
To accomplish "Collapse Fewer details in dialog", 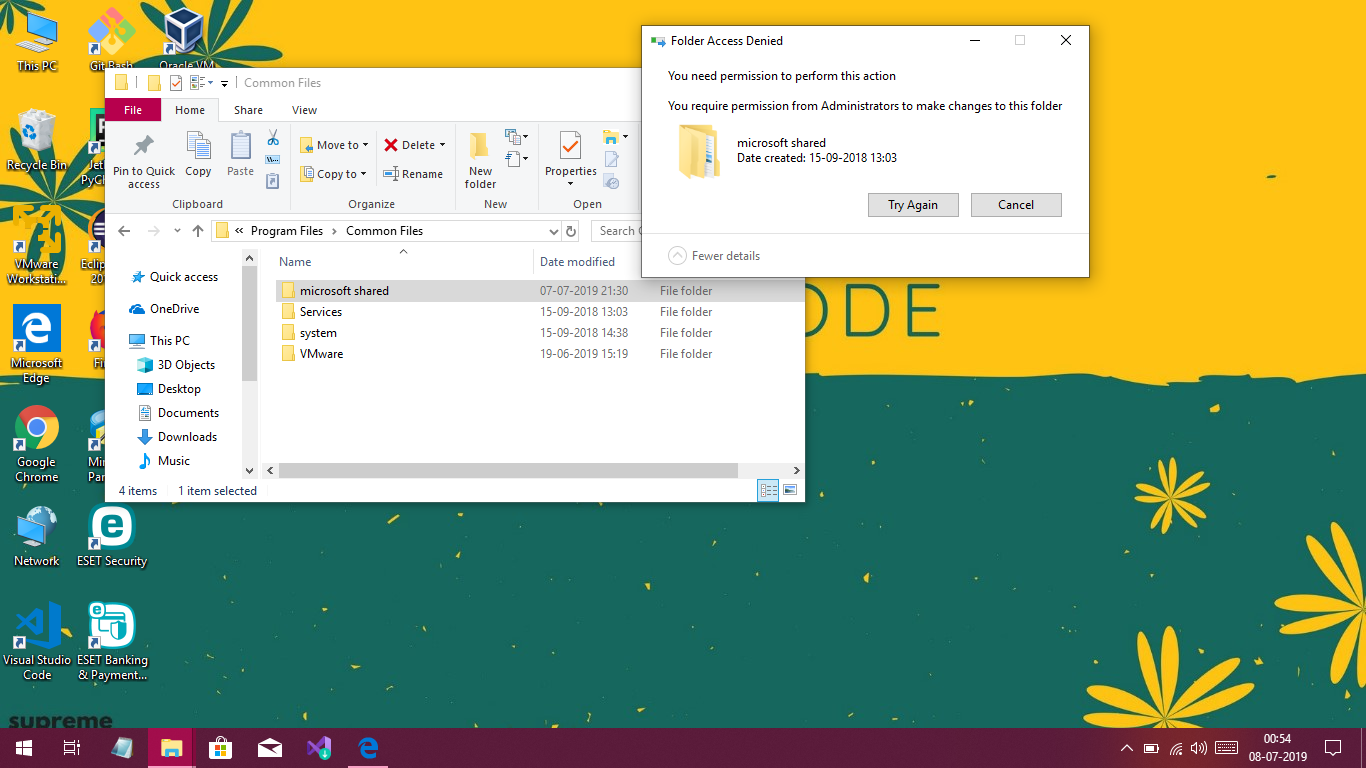I will 714,256.
